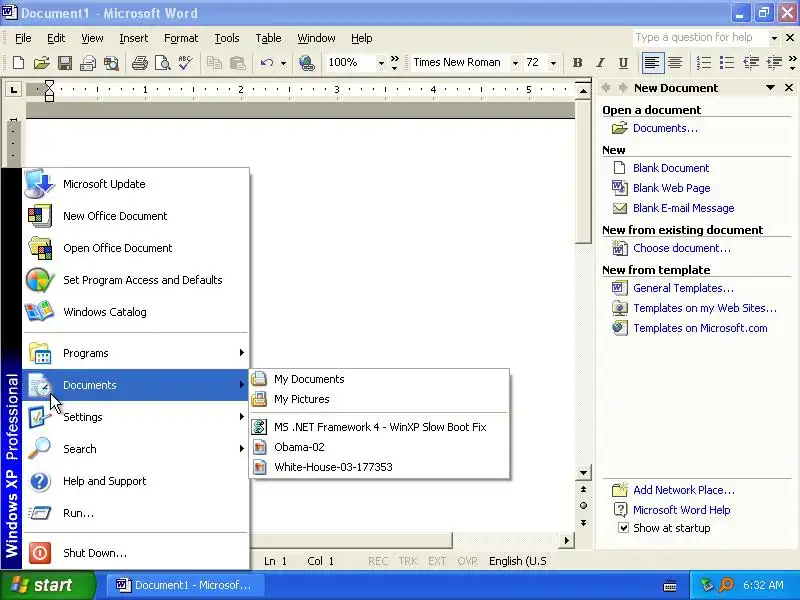The width and height of the screenshot is (800, 600).
Task: Open the Table menu
Action: click(268, 38)
